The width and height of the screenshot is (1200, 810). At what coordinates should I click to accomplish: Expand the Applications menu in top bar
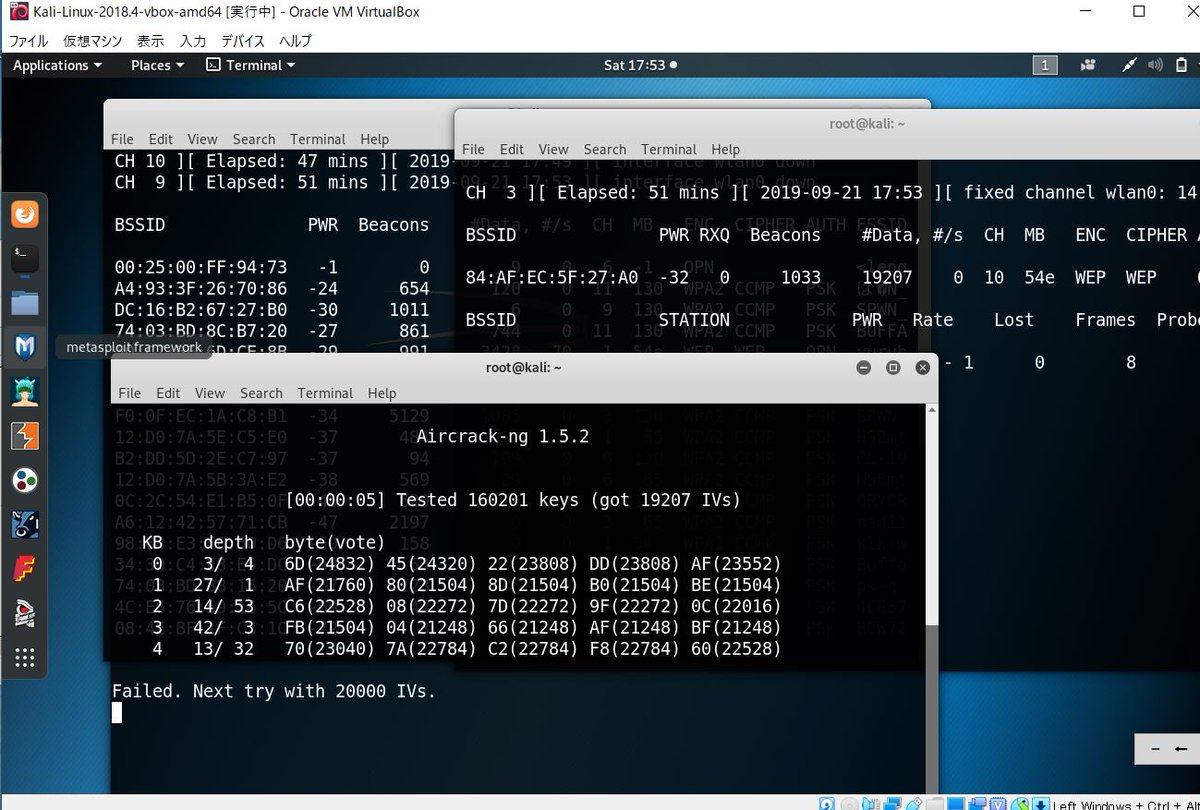[57, 65]
